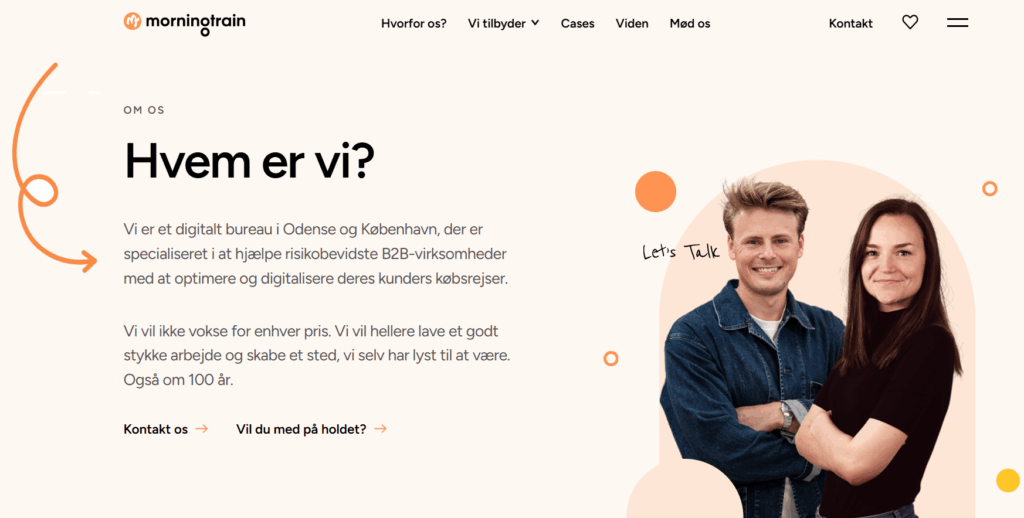Select Mød os in the navigation
The height and width of the screenshot is (518, 1024).
click(690, 24)
